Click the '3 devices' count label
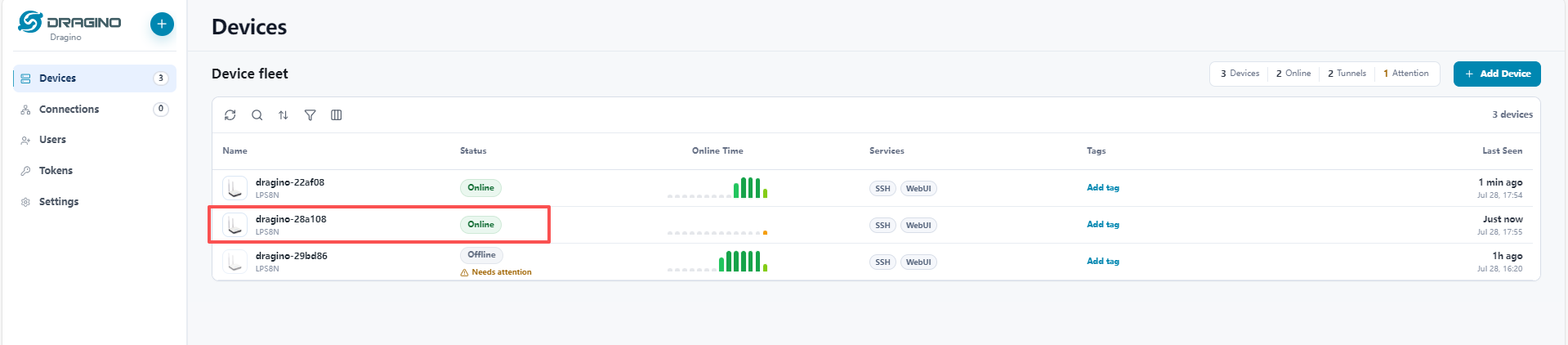The image size is (1568, 345). pos(1512,115)
